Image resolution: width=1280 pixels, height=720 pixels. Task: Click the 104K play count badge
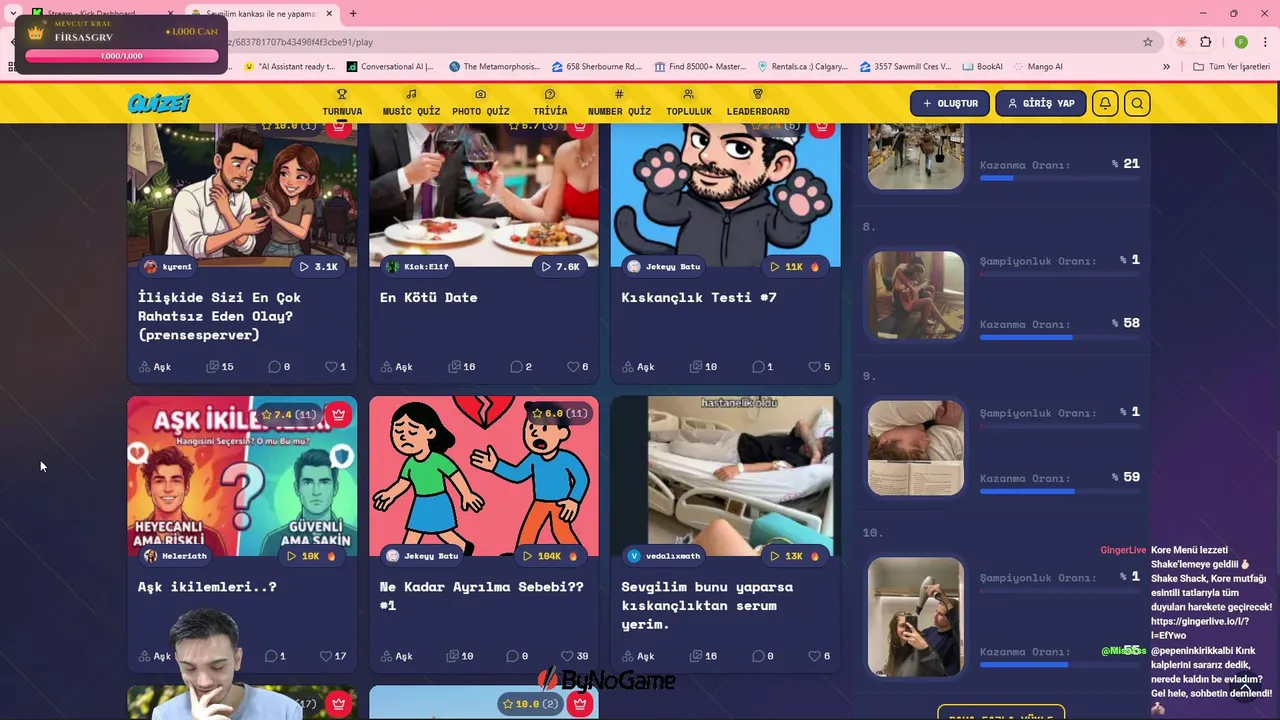point(550,556)
